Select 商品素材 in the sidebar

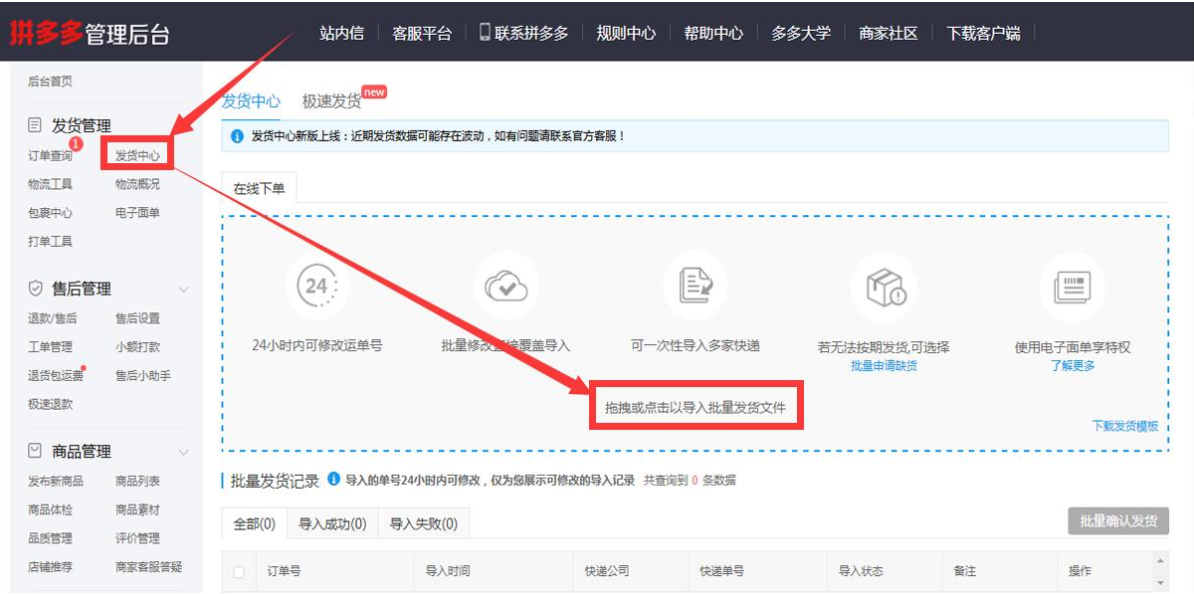(138, 509)
